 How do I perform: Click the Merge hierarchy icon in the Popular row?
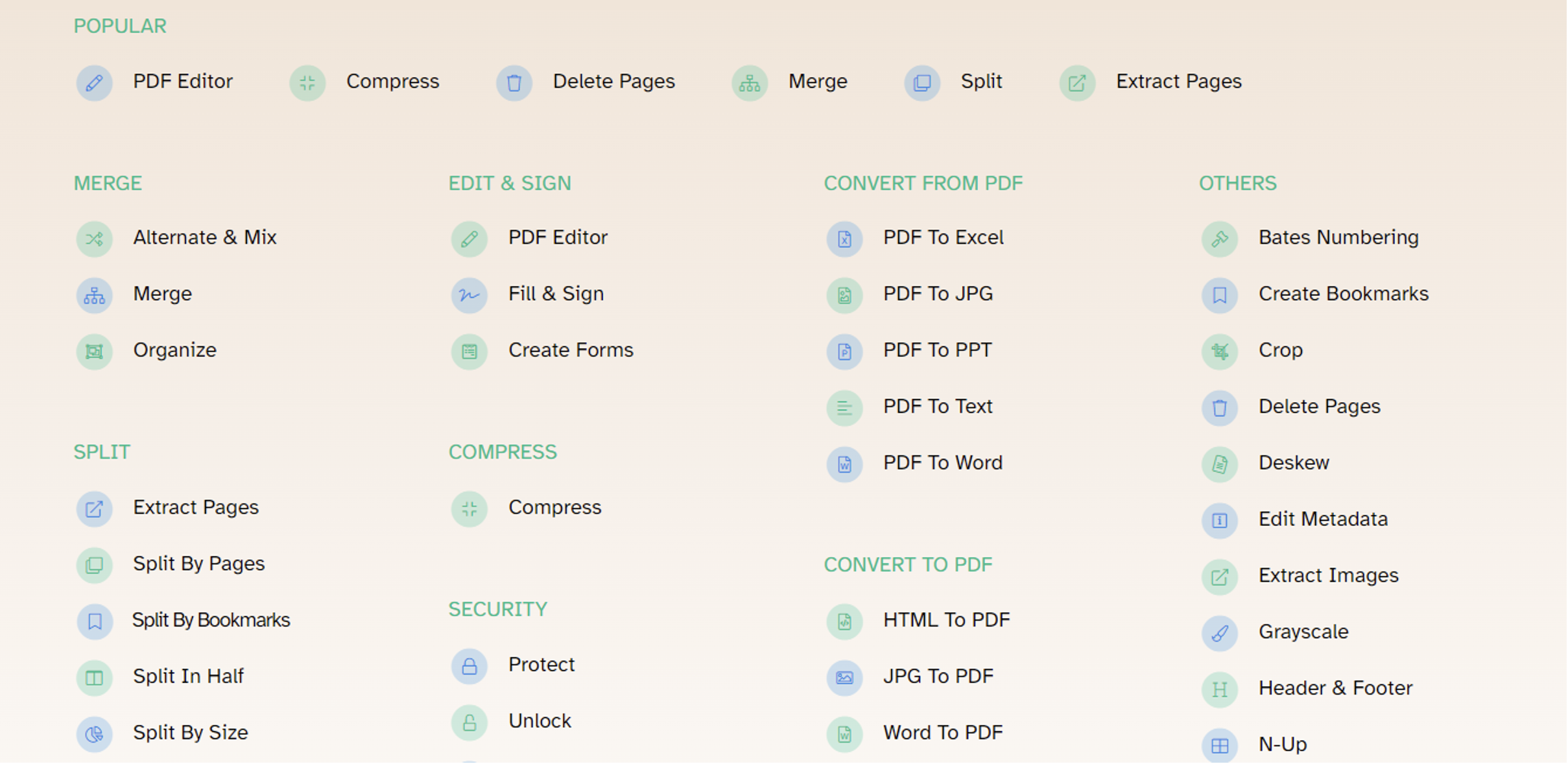pos(750,83)
